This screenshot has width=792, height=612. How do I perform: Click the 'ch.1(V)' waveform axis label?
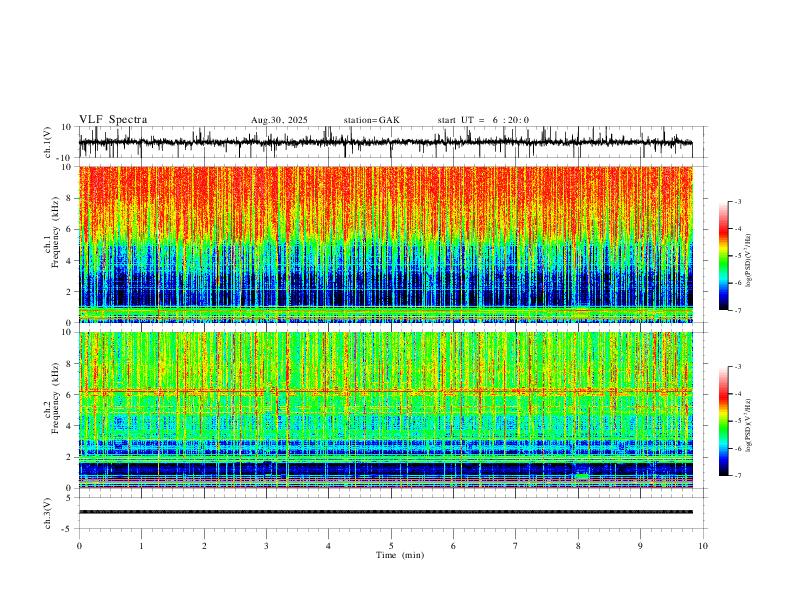48,142
